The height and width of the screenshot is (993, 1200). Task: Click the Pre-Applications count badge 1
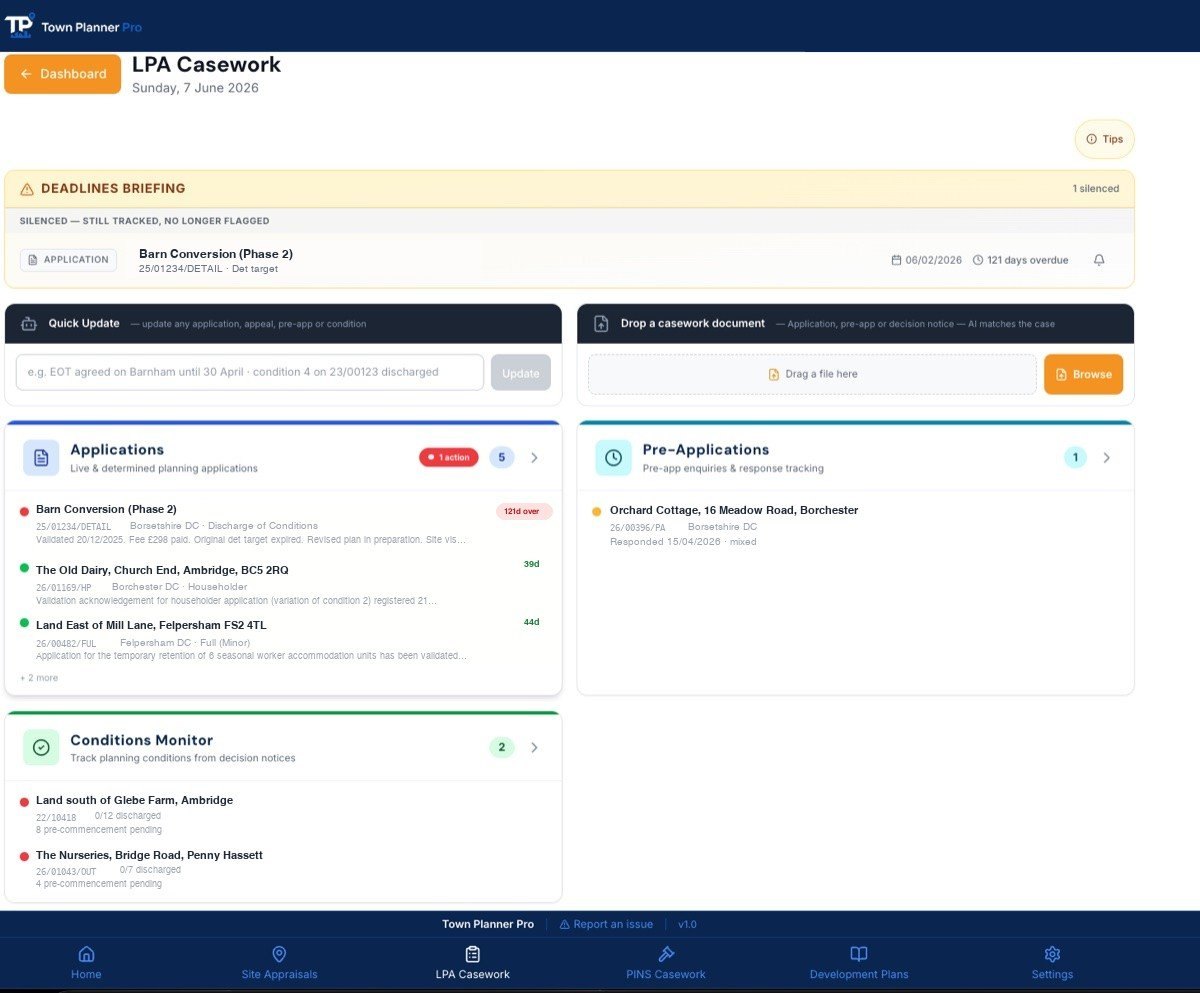1075,457
